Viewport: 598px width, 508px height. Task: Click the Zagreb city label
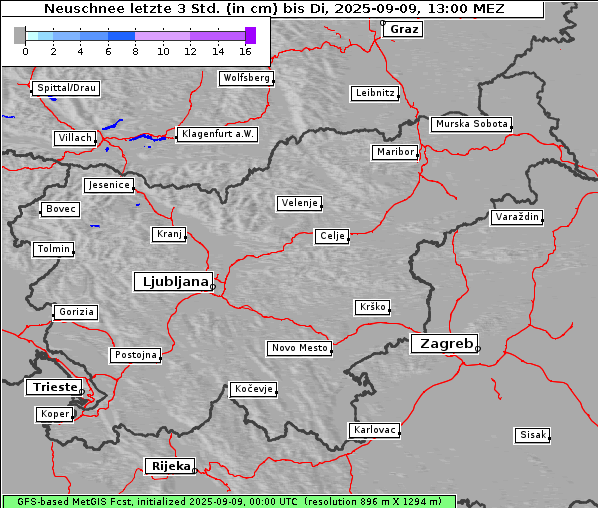[x=444, y=344]
